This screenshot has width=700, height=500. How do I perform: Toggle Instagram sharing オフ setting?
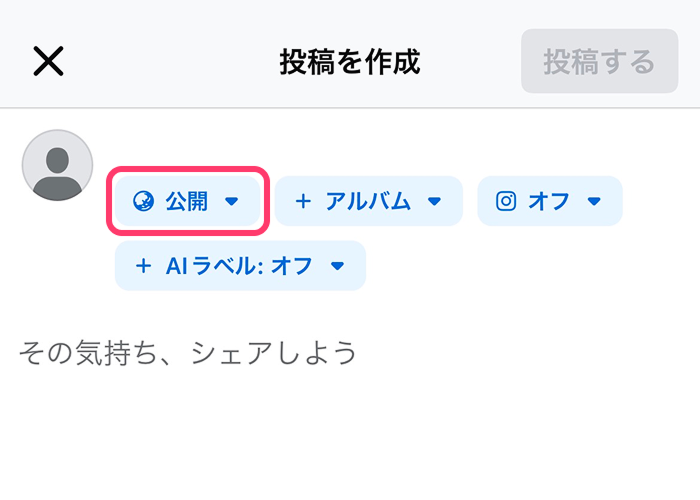(549, 201)
